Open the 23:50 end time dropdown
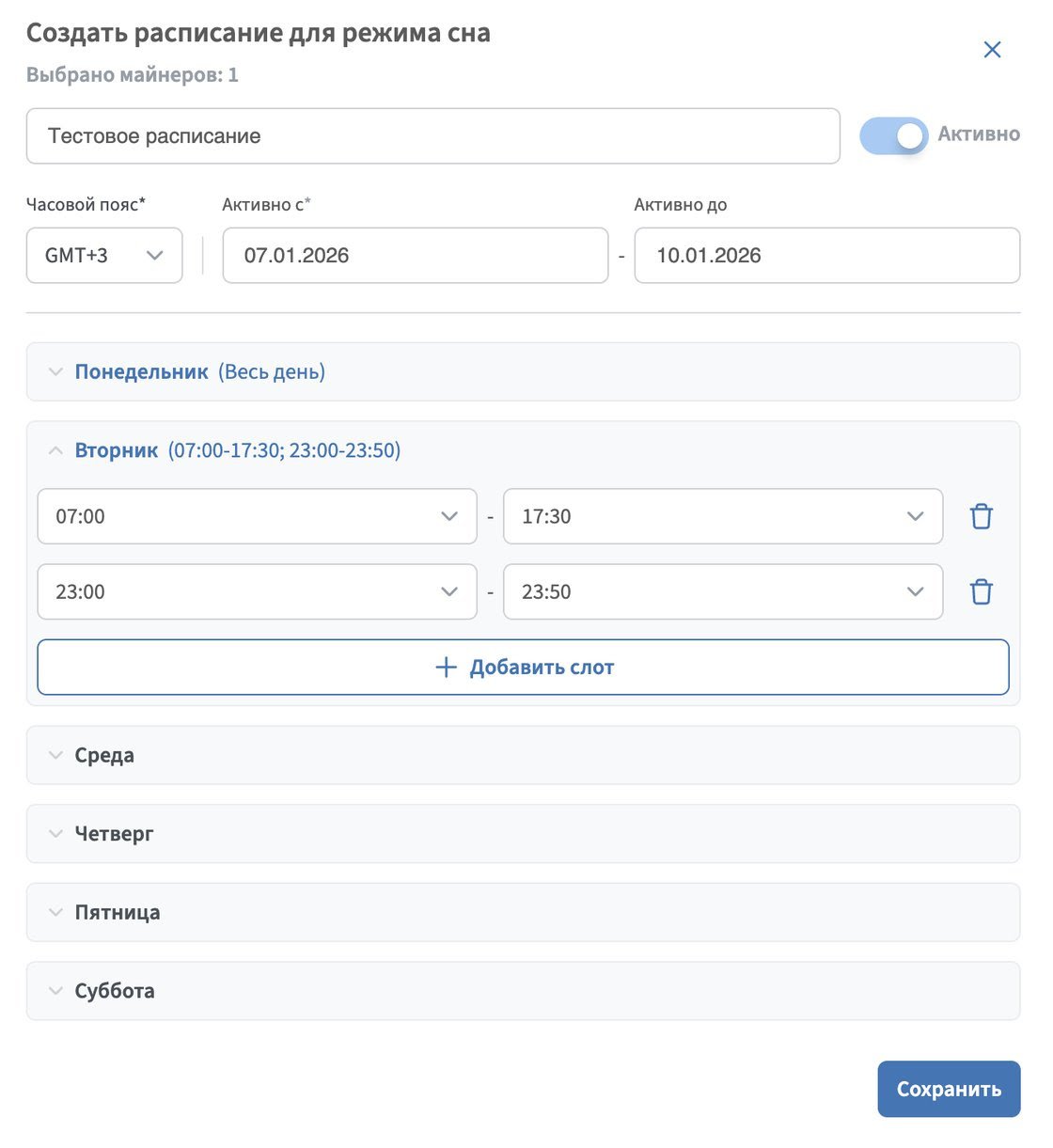Image resolution: width=1053 pixels, height=1148 pixels. (722, 591)
